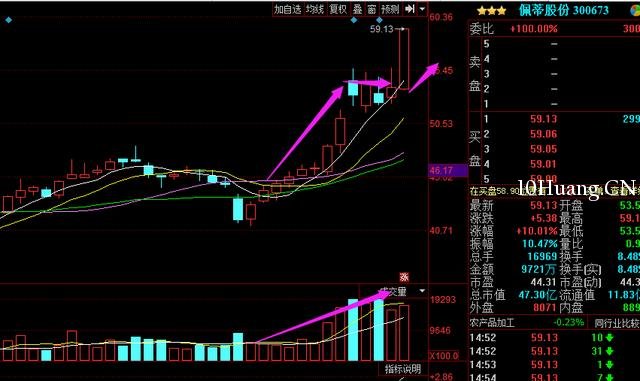Select the sell level 1 empty quote row

pyautogui.click(x=561, y=104)
